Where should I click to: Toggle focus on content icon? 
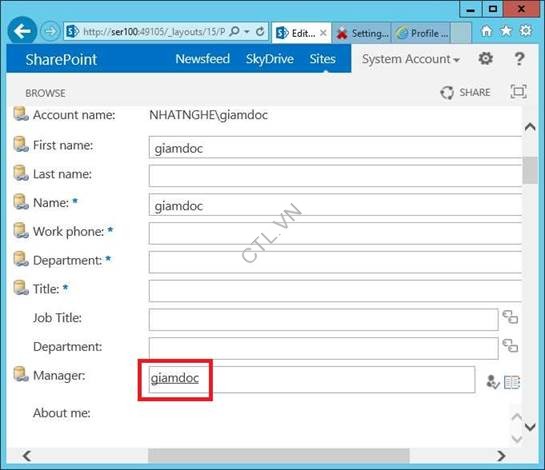click(x=518, y=92)
